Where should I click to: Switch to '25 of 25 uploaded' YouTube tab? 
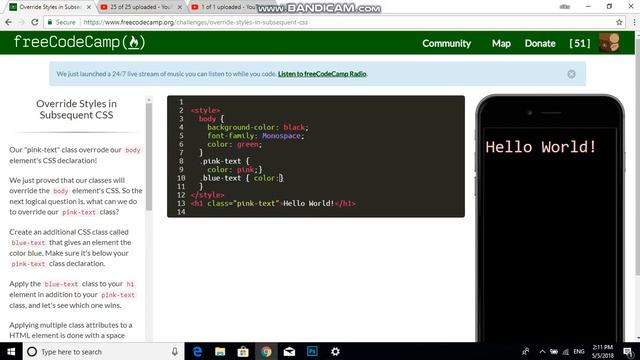point(141,7)
